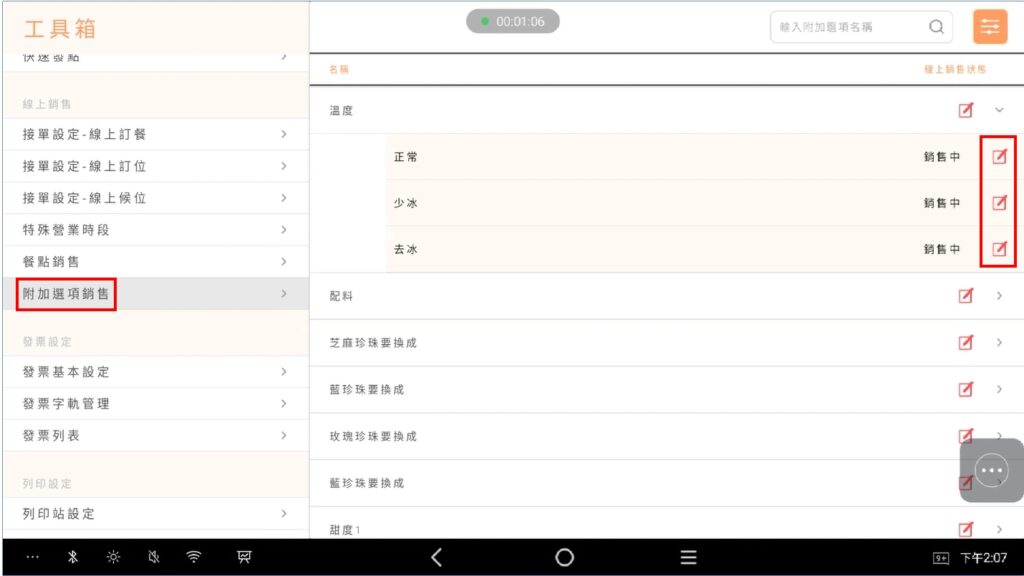
Task: Open 發票基本設定 settings
Action: [154, 372]
